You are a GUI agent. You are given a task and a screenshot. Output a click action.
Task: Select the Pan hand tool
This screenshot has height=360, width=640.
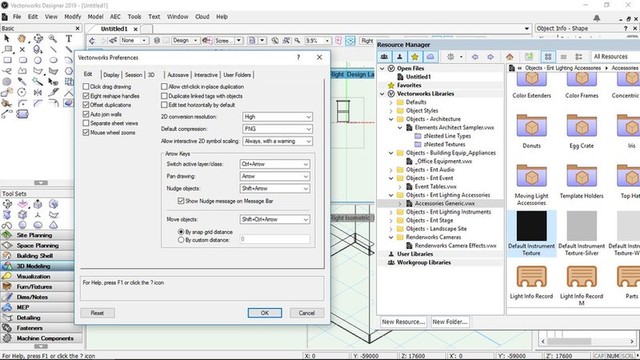[22, 38]
